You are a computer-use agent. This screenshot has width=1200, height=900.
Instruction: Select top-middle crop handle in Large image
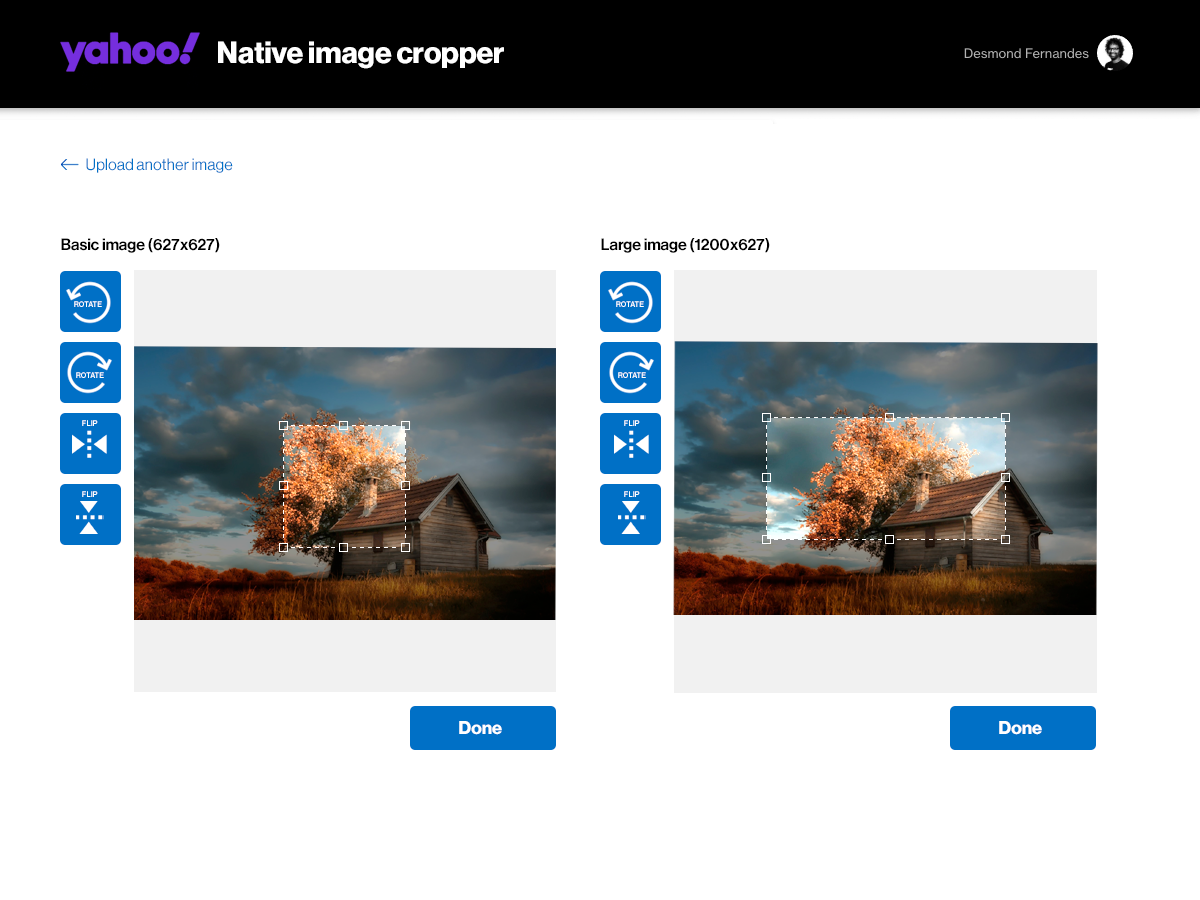tap(889, 417)
